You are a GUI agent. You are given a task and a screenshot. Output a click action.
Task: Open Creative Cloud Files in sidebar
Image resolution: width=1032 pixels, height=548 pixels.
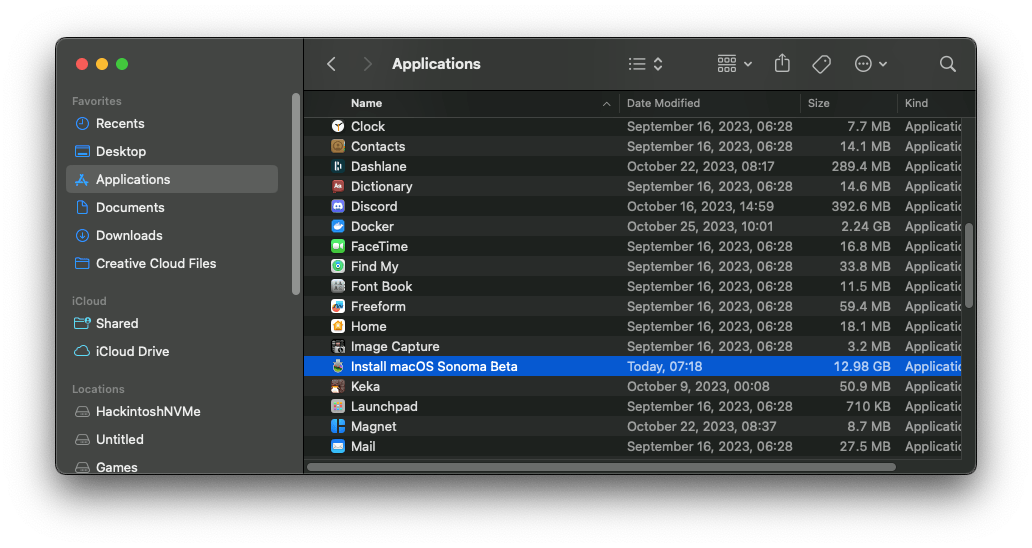172,263
